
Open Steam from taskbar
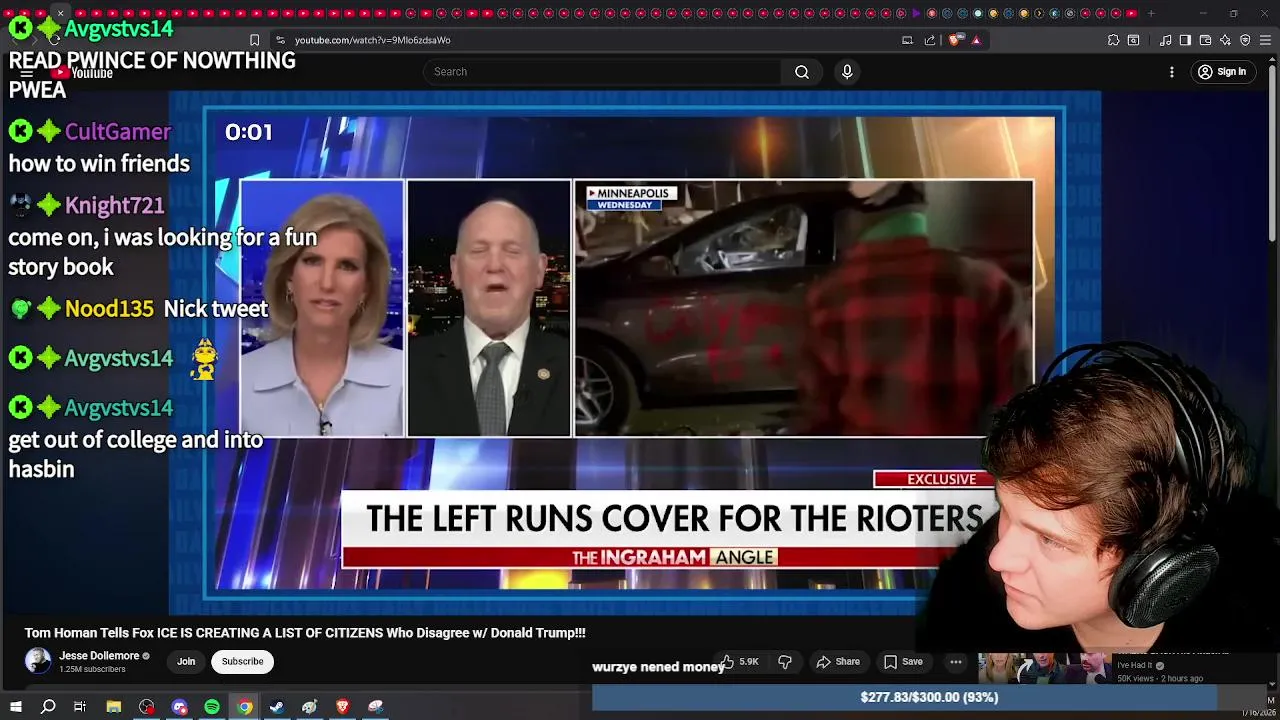click(277, 707)
